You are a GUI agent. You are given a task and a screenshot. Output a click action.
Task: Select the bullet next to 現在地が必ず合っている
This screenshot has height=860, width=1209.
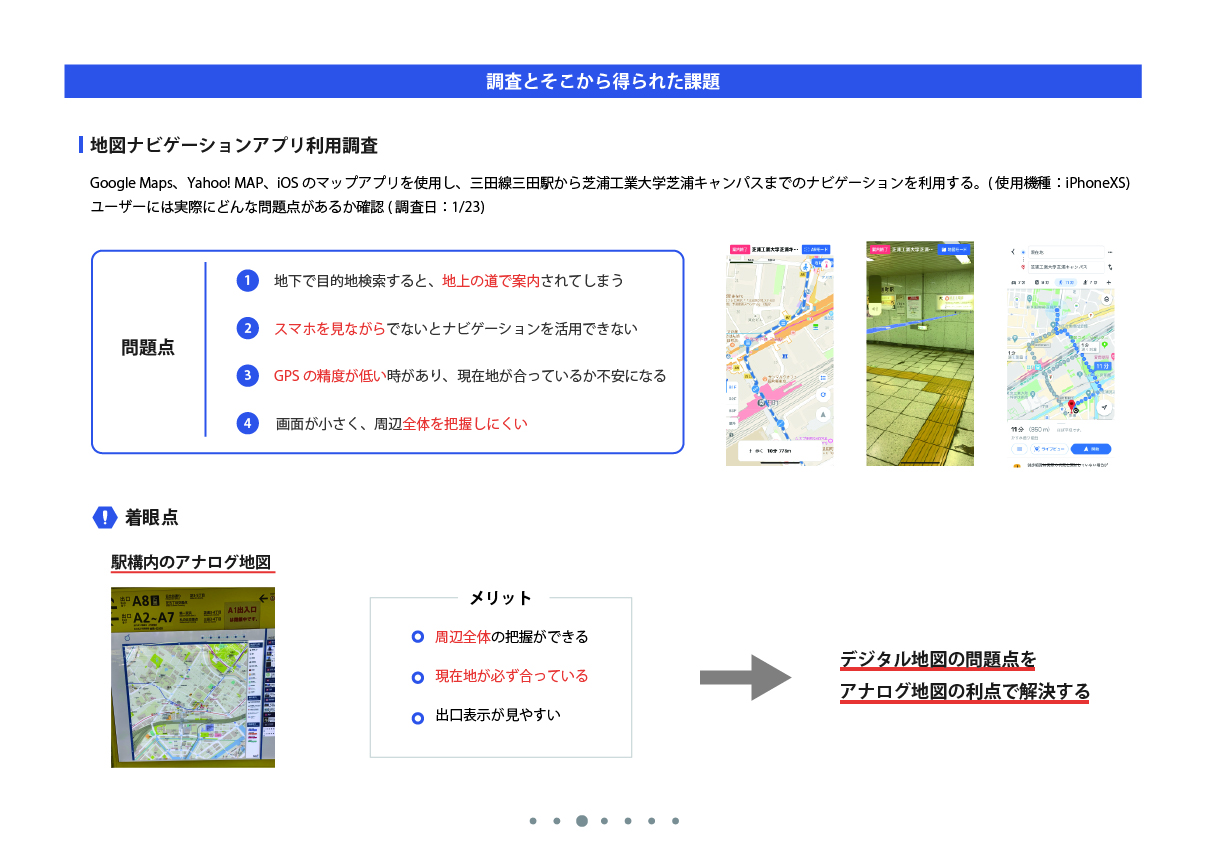point(418,677)
